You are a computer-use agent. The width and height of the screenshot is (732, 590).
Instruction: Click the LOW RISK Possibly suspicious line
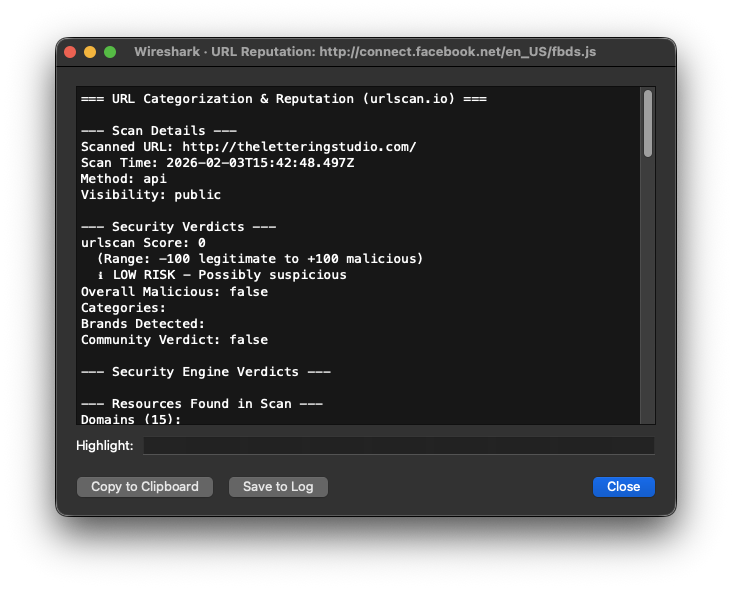[222, 275]
